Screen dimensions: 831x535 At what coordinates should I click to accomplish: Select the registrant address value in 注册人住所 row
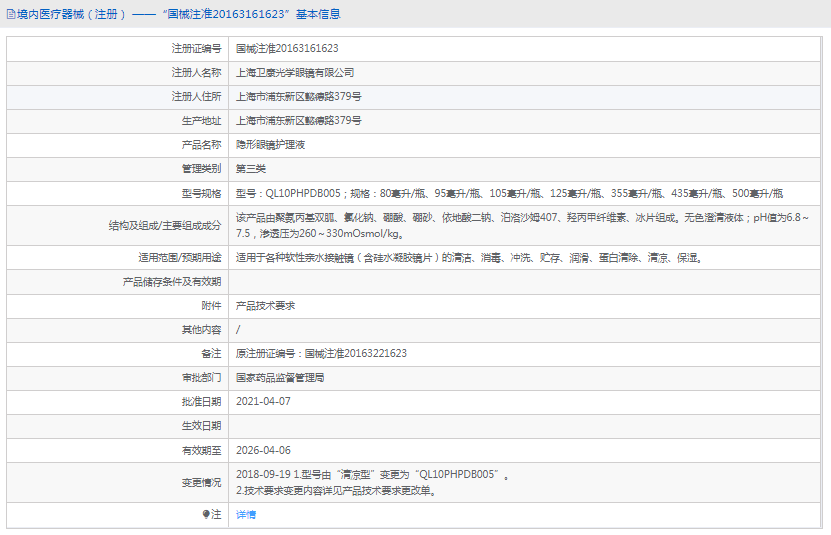298,97
